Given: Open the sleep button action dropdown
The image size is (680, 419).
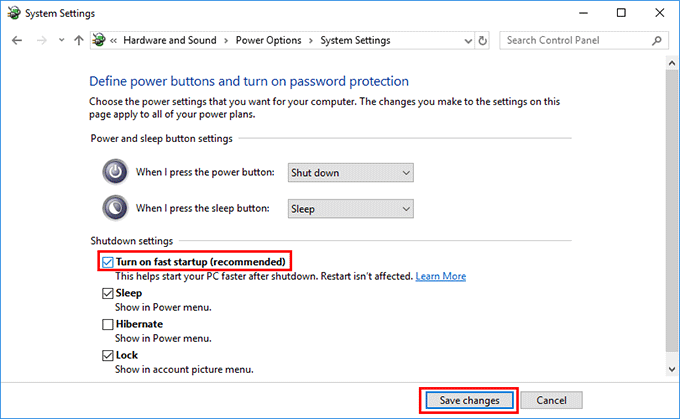Looking at the screenshot, I should [x=350, y=209].
